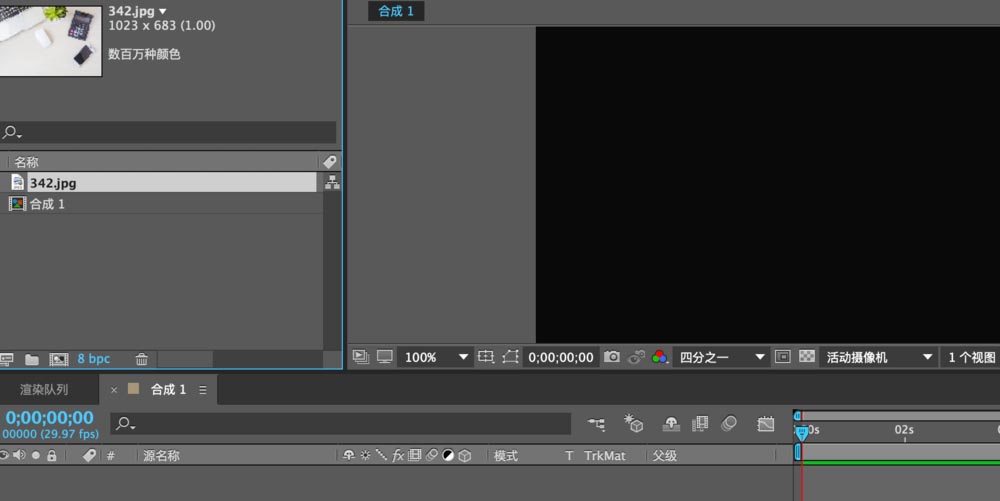Enable motion blur for the timeline

click(x=729, y=424)
